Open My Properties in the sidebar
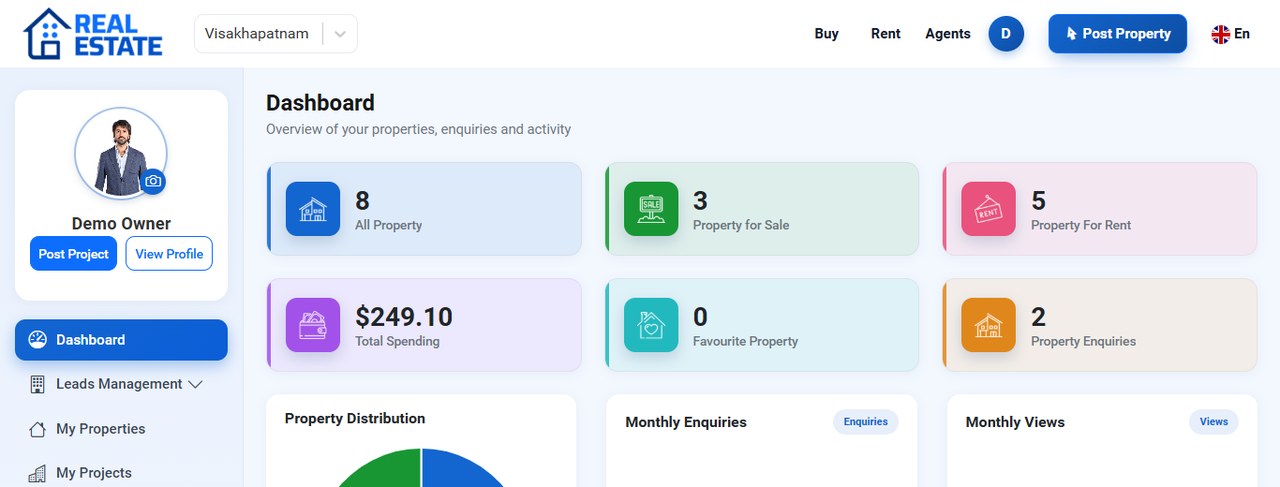1280x487 pixels. pyautogui.click(x=121, y=429)
